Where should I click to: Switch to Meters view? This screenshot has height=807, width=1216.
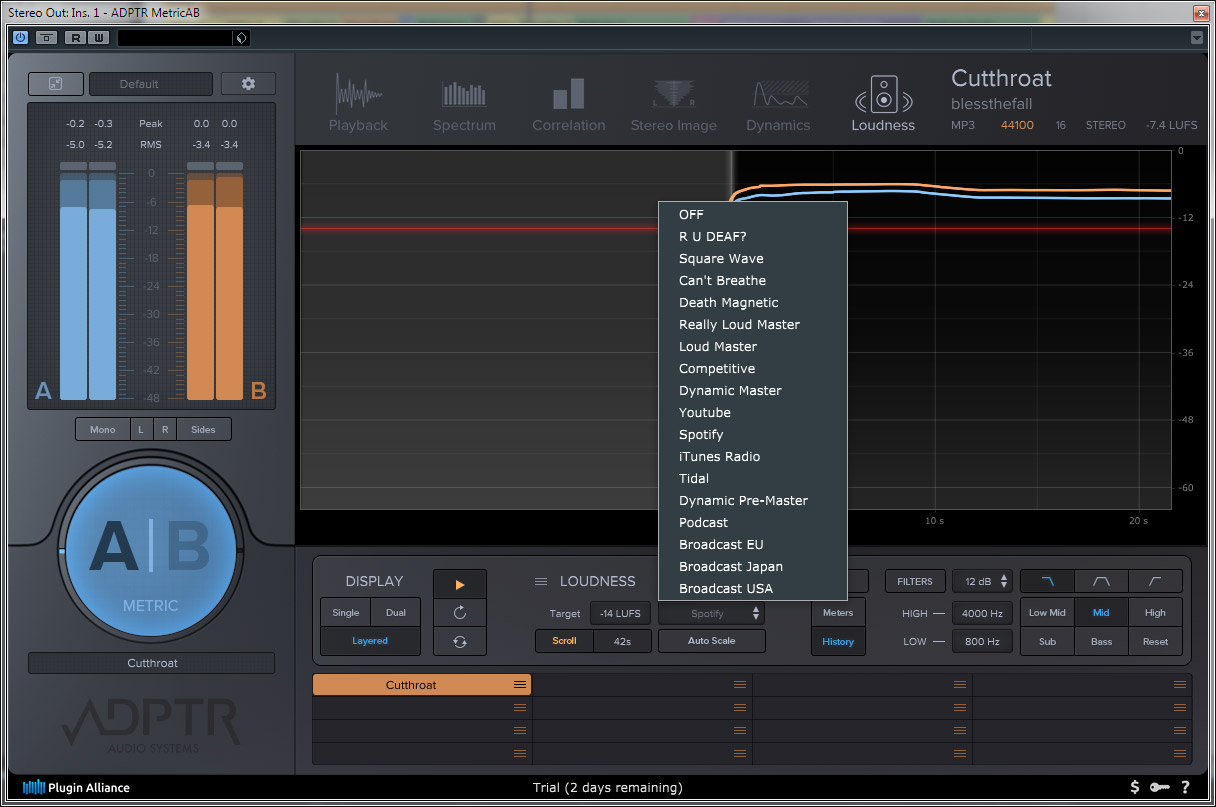[838, 613]
